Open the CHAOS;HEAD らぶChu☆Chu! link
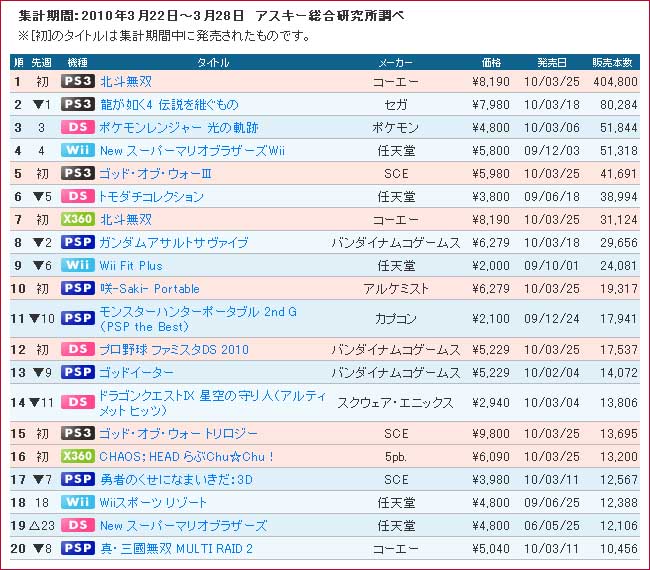The width and height of the screenshot is (650, 570). (x=187, y=456)
